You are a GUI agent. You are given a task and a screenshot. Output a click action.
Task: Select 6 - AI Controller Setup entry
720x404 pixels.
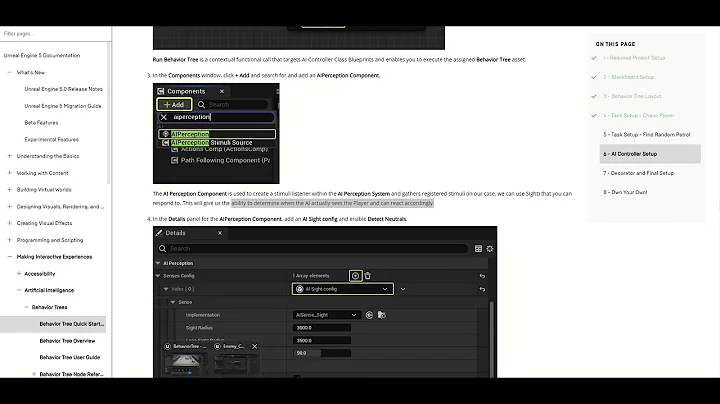click(x=650, y=154)
